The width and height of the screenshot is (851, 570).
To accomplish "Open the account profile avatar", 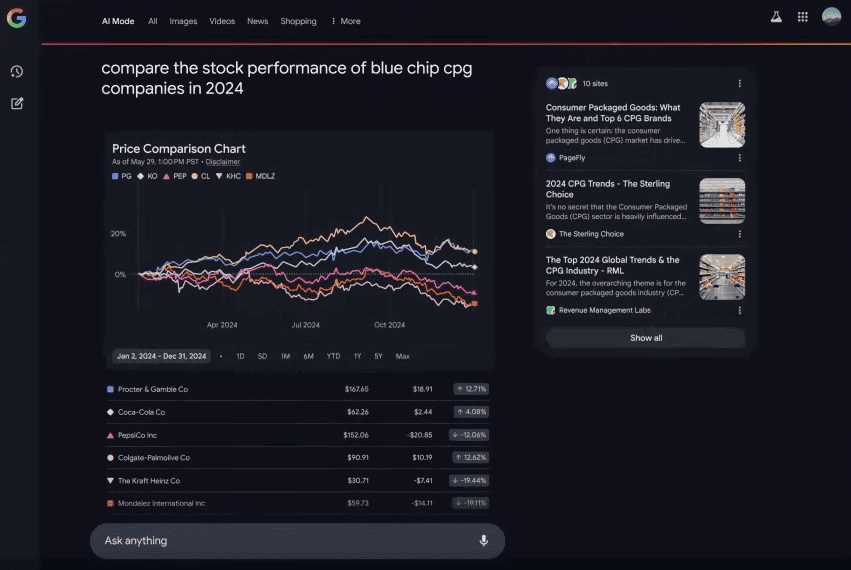I will pyautogui.click(x=831, y=17).
